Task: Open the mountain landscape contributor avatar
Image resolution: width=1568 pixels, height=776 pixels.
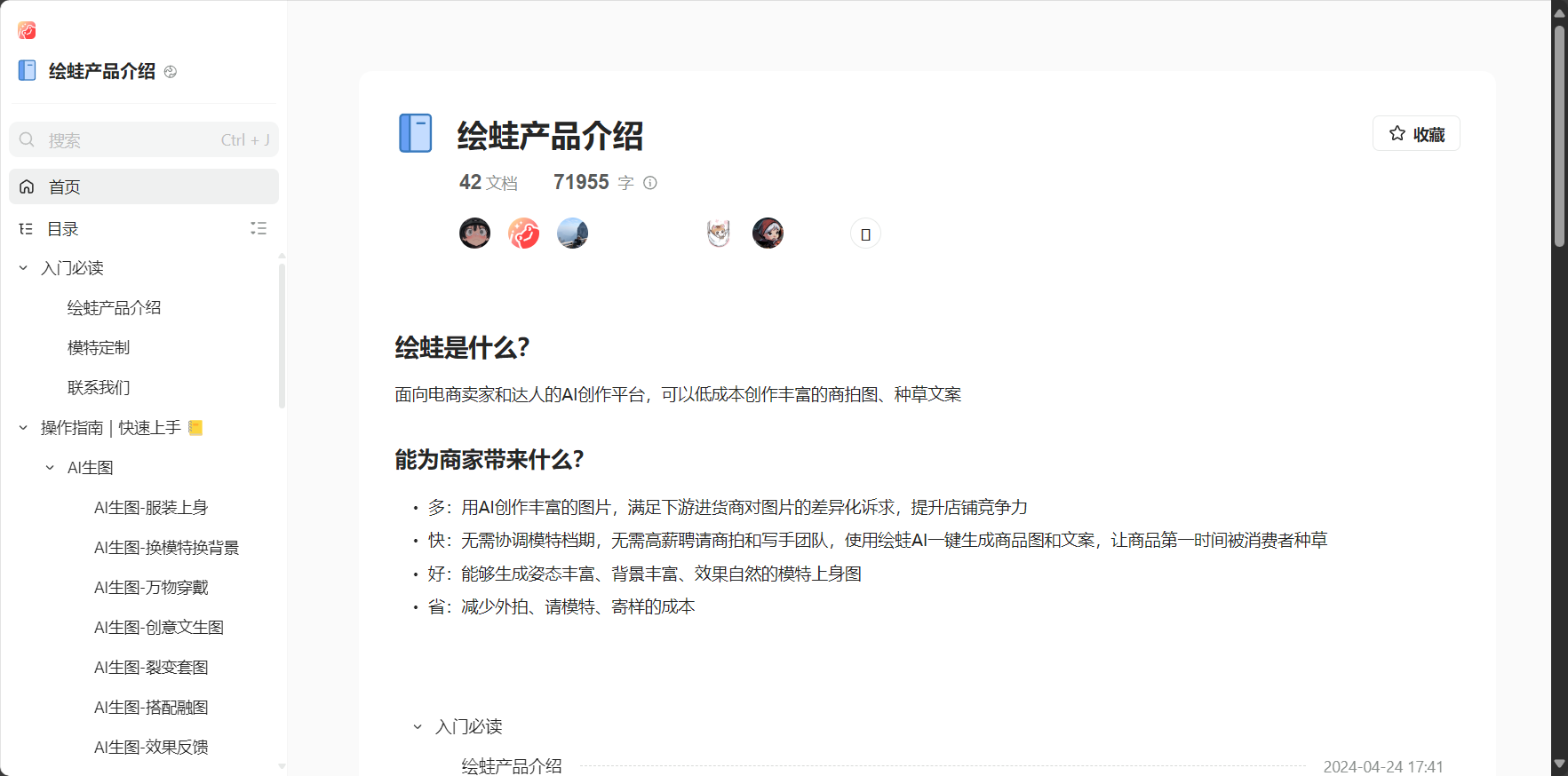Action: [572, 234]
